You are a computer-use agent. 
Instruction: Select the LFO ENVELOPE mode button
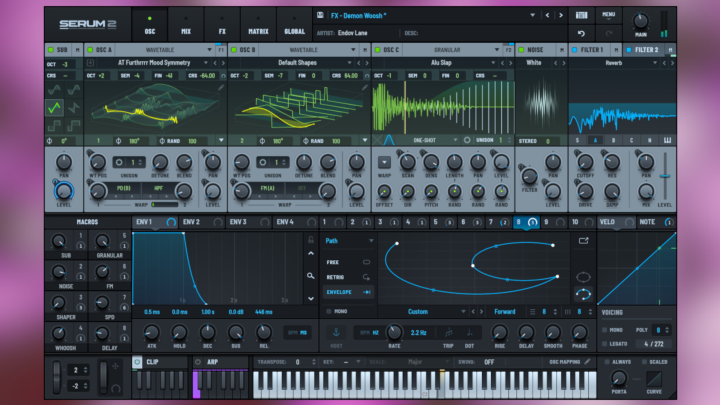click(348, 292)
